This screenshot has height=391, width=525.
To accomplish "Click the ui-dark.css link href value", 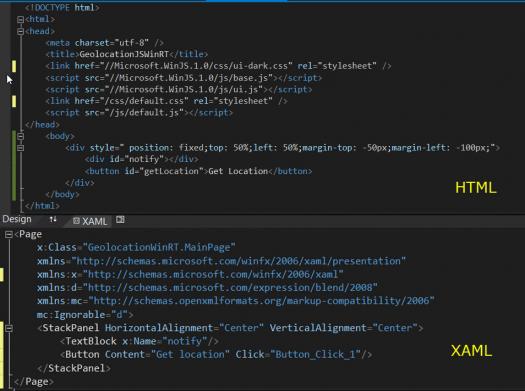I will [196, 66].
